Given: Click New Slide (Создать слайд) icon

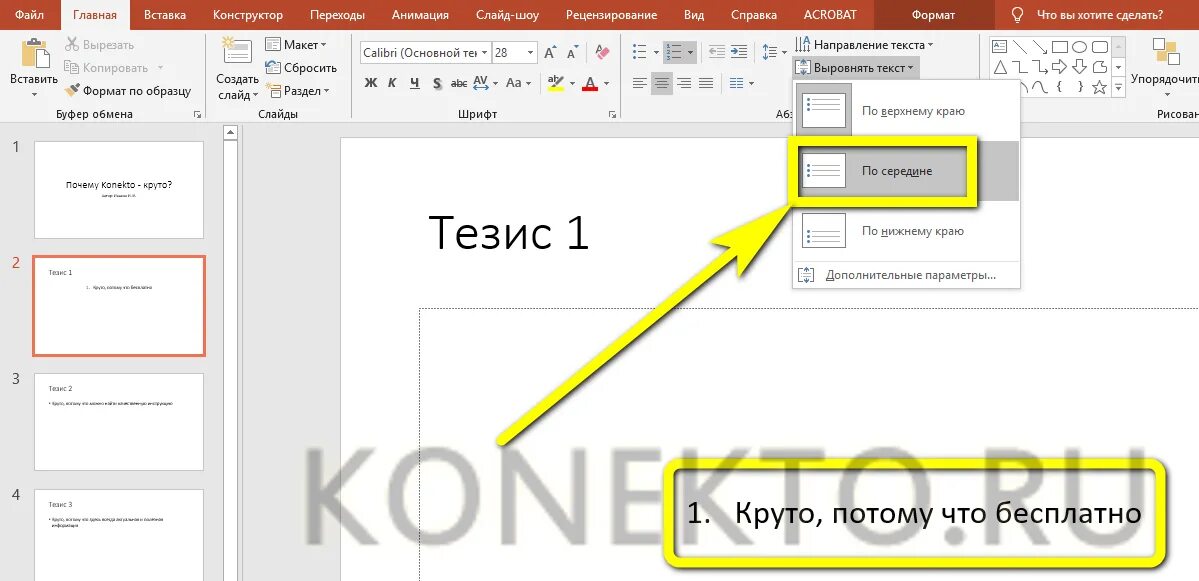Looking at the screenshot, I should (237, 52).
